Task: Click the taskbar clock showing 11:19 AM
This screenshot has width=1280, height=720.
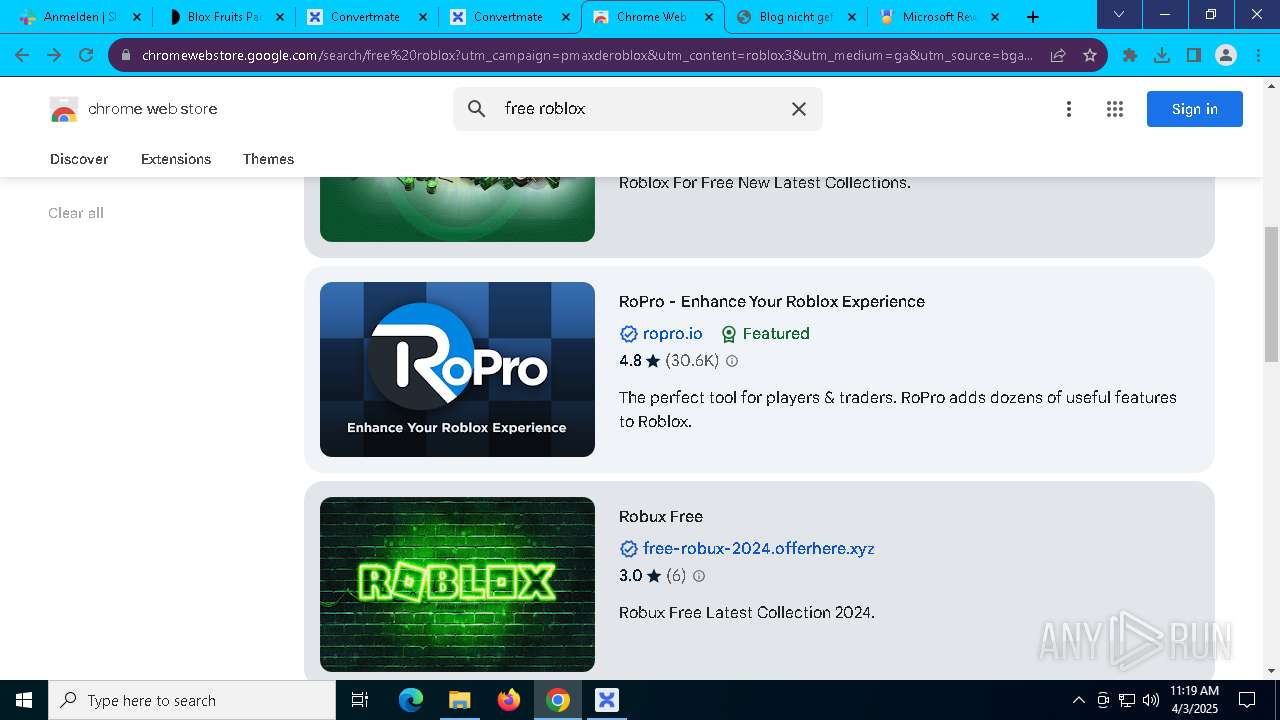Action: click(1194, 700)
